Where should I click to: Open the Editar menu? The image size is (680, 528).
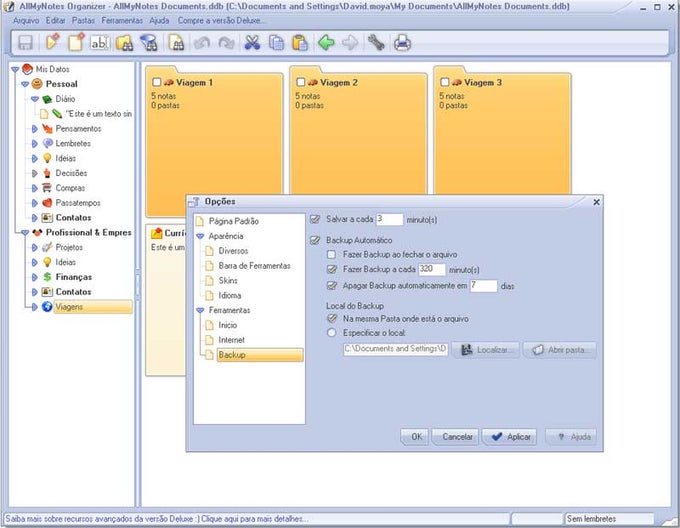pyautogui.click(x=56, y=20)
